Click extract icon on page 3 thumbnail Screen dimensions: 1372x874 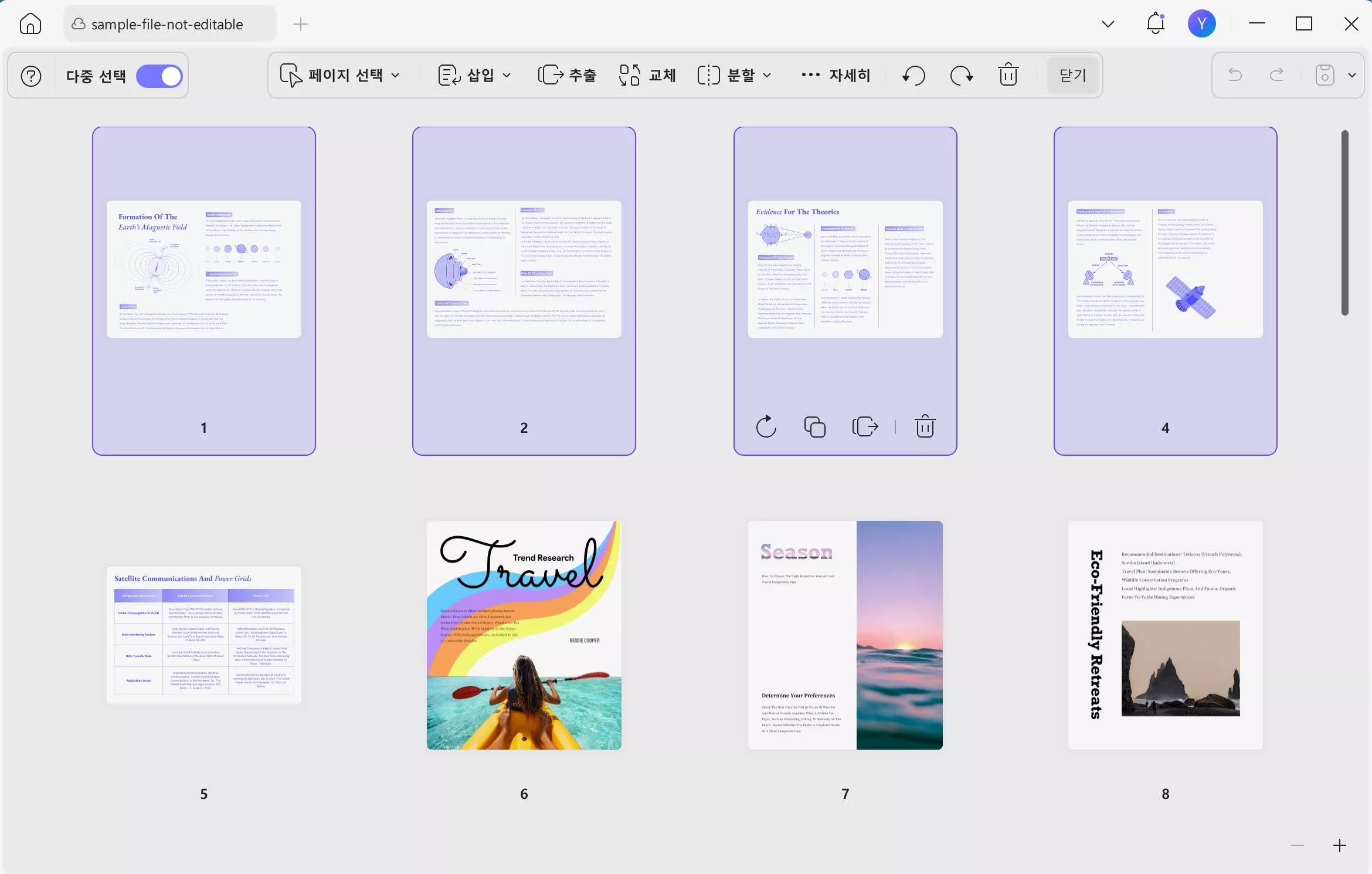point(865,426)
